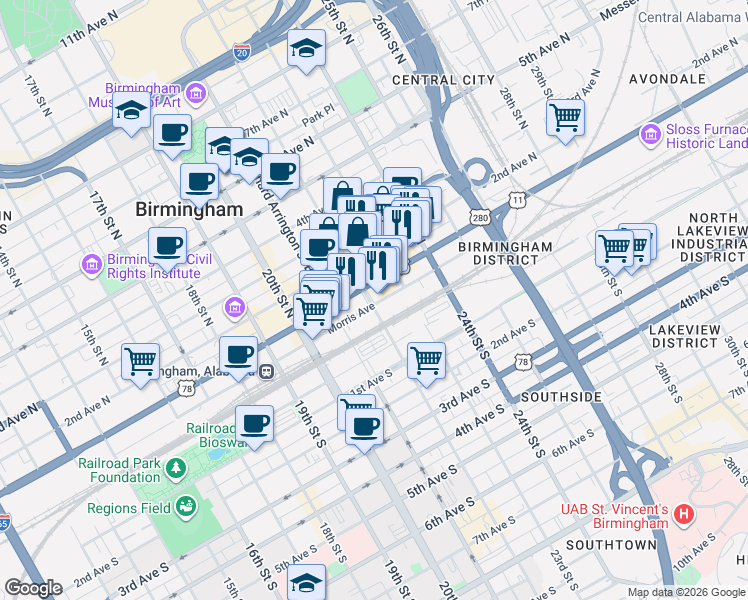
Task: Open UAB St. Vincent's hospital pin
Action: click(684, 515)
